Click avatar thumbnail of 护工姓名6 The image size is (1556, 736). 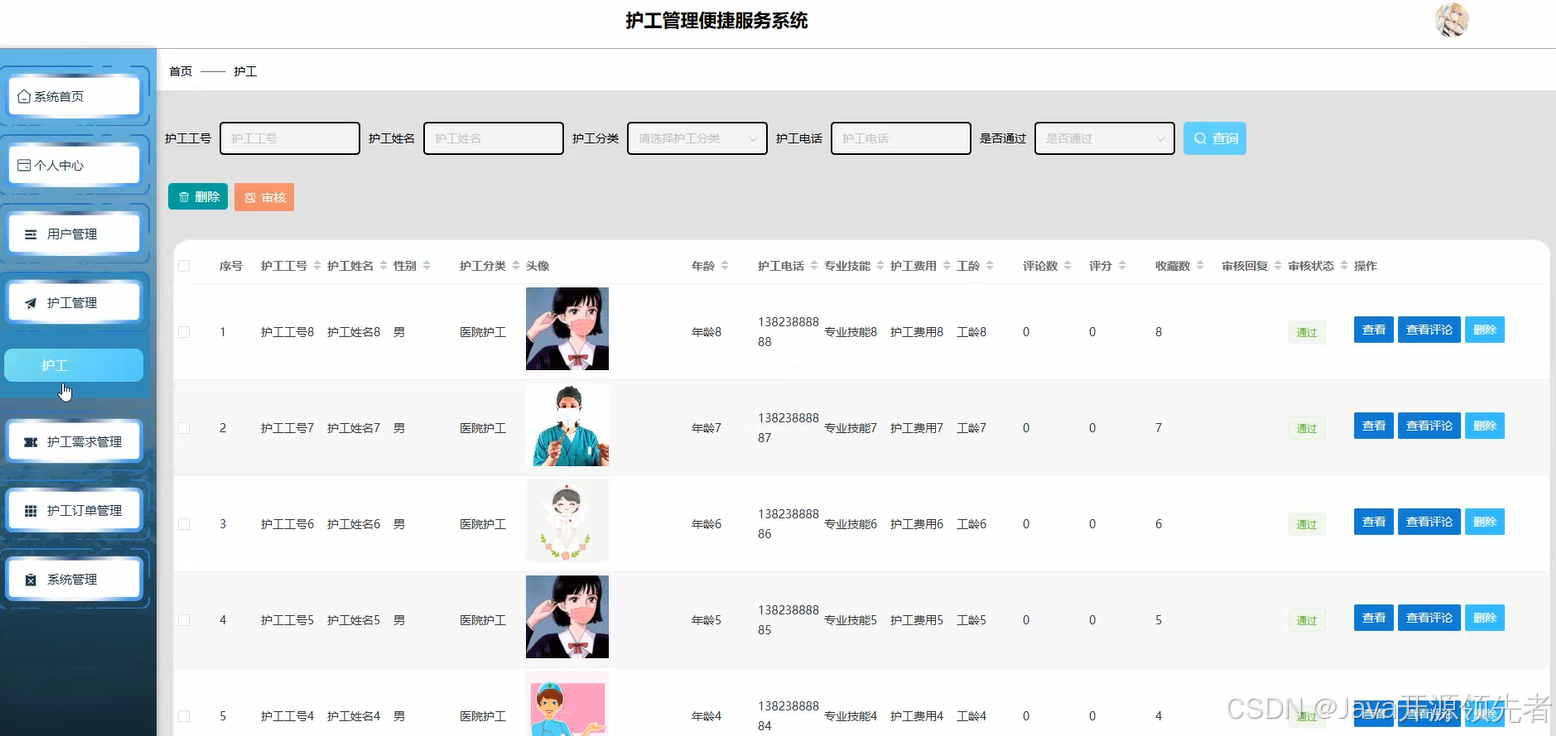click(x=567, y=521)
